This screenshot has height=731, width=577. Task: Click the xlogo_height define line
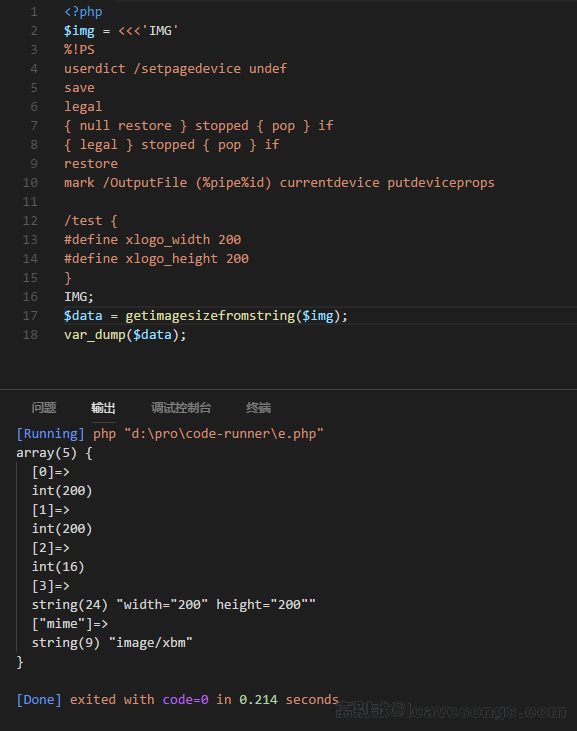coord(156,259)
